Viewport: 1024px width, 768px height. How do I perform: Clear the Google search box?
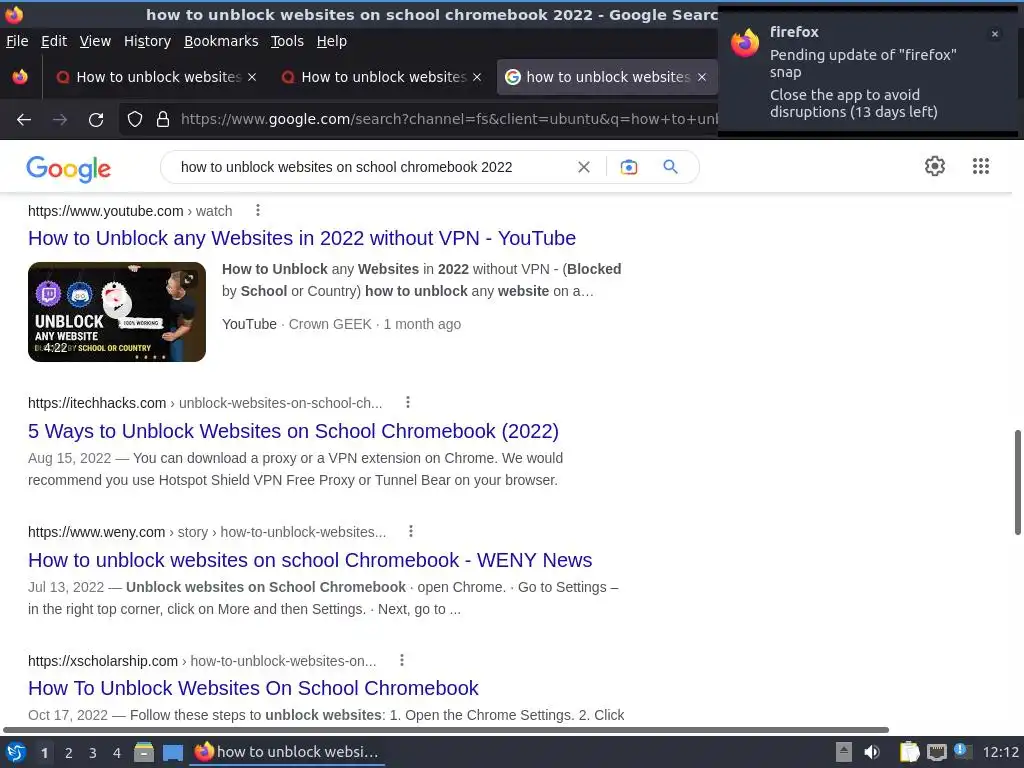click(584, 167)
